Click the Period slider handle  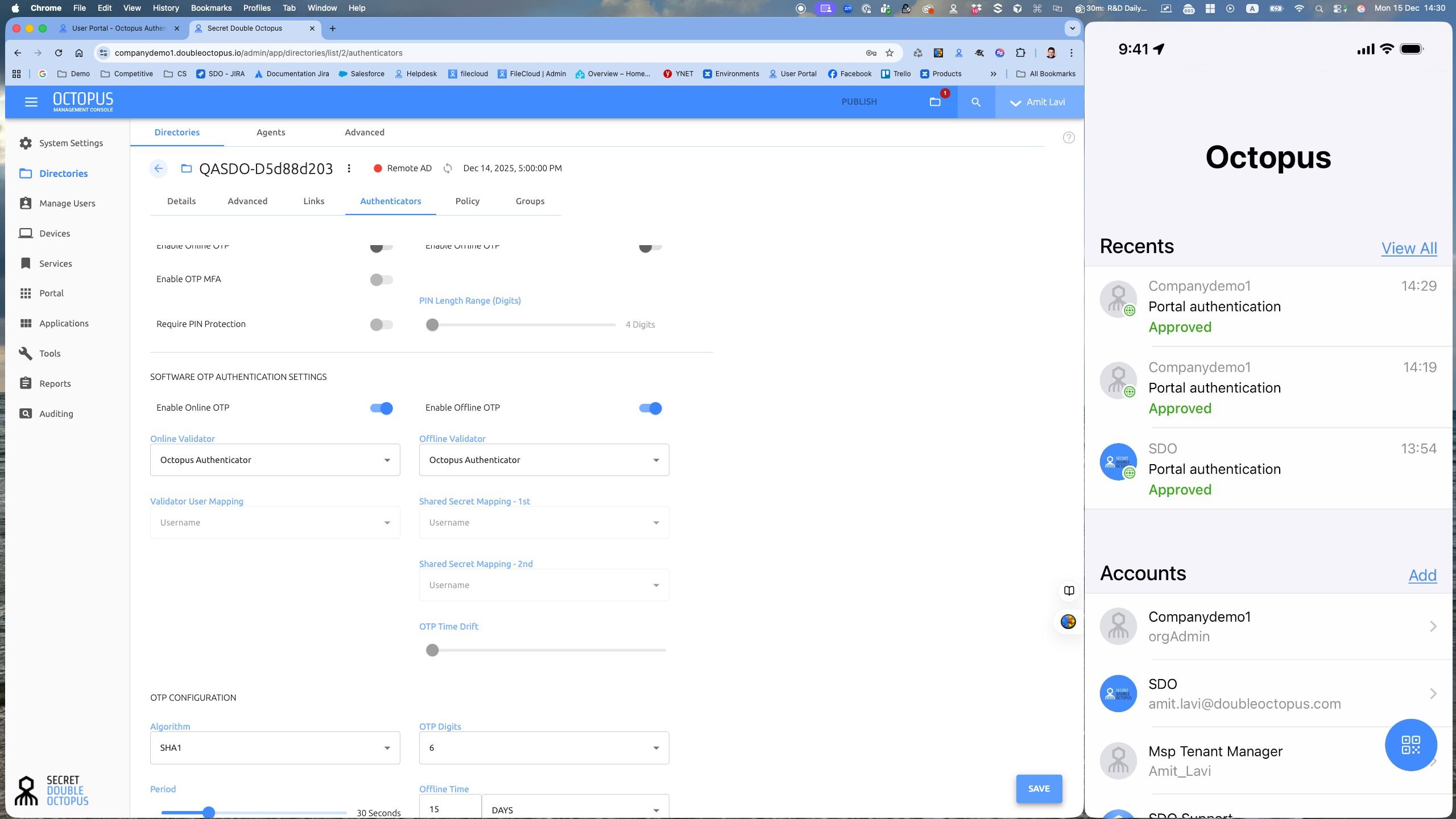click(209, 813)
